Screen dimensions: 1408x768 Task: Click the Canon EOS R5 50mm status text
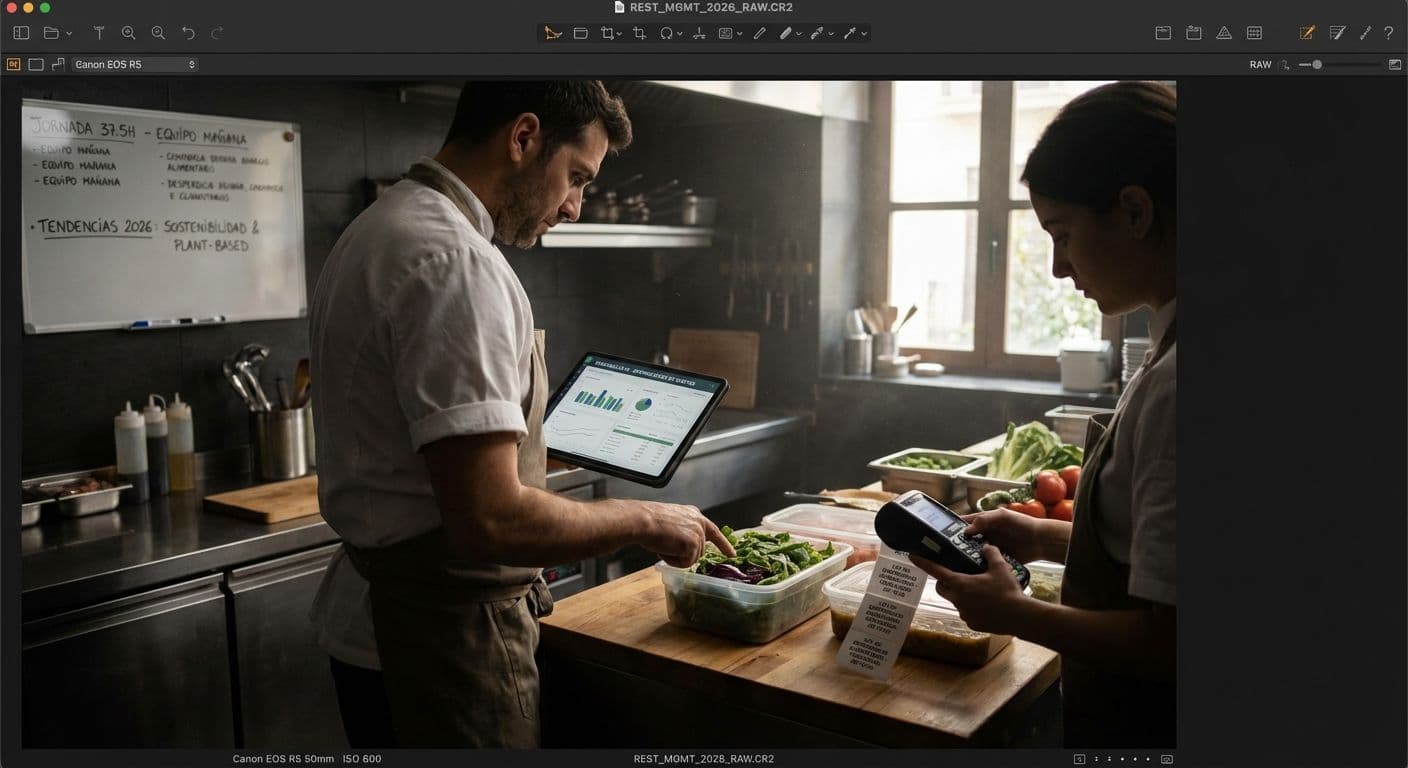[x=283, y=759]
